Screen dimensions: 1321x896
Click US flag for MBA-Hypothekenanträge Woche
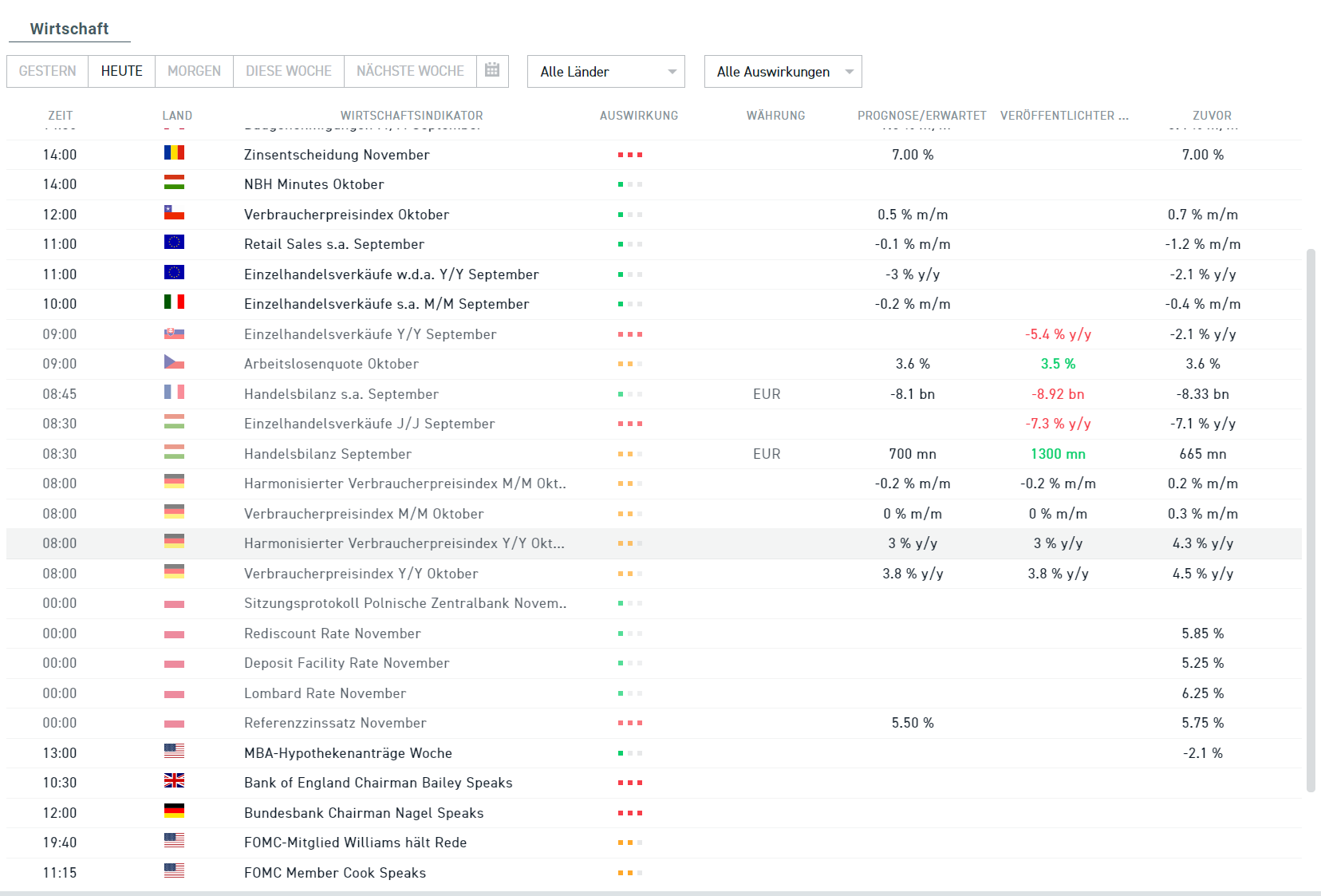[x=174, y=752]
